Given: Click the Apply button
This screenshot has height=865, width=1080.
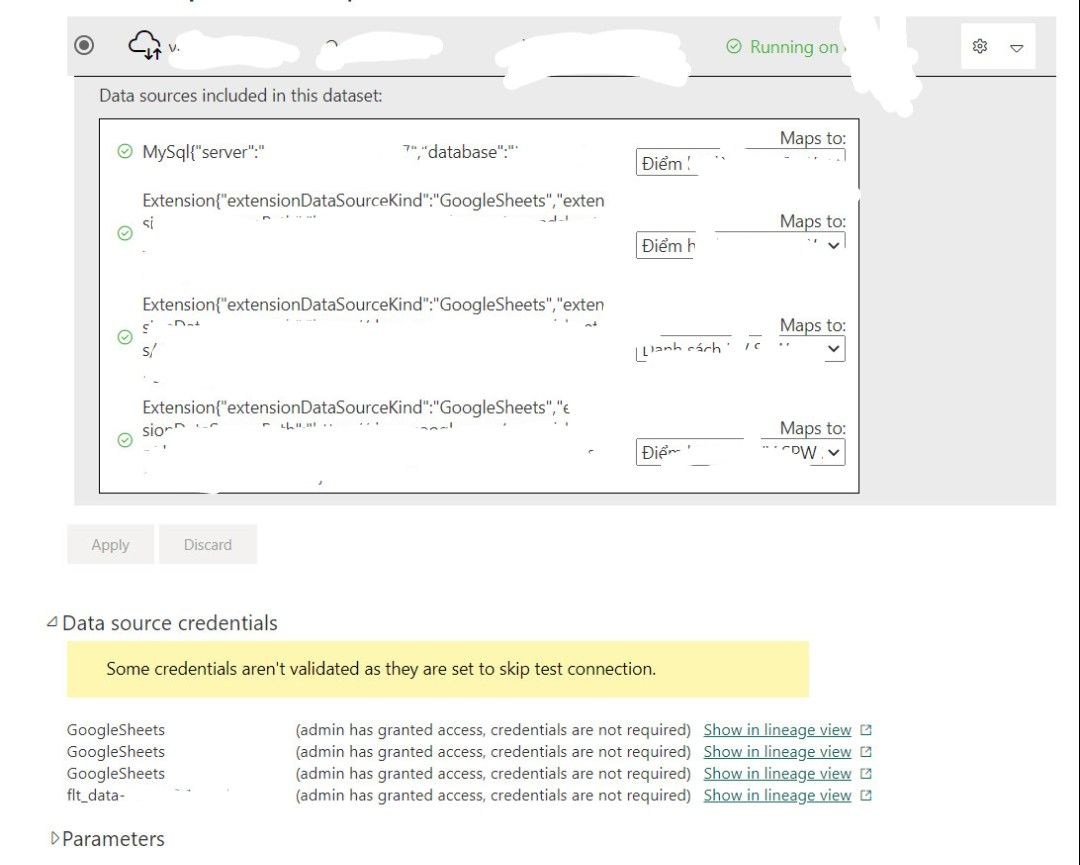Looking at the screenshot, I should coord(110,544).
